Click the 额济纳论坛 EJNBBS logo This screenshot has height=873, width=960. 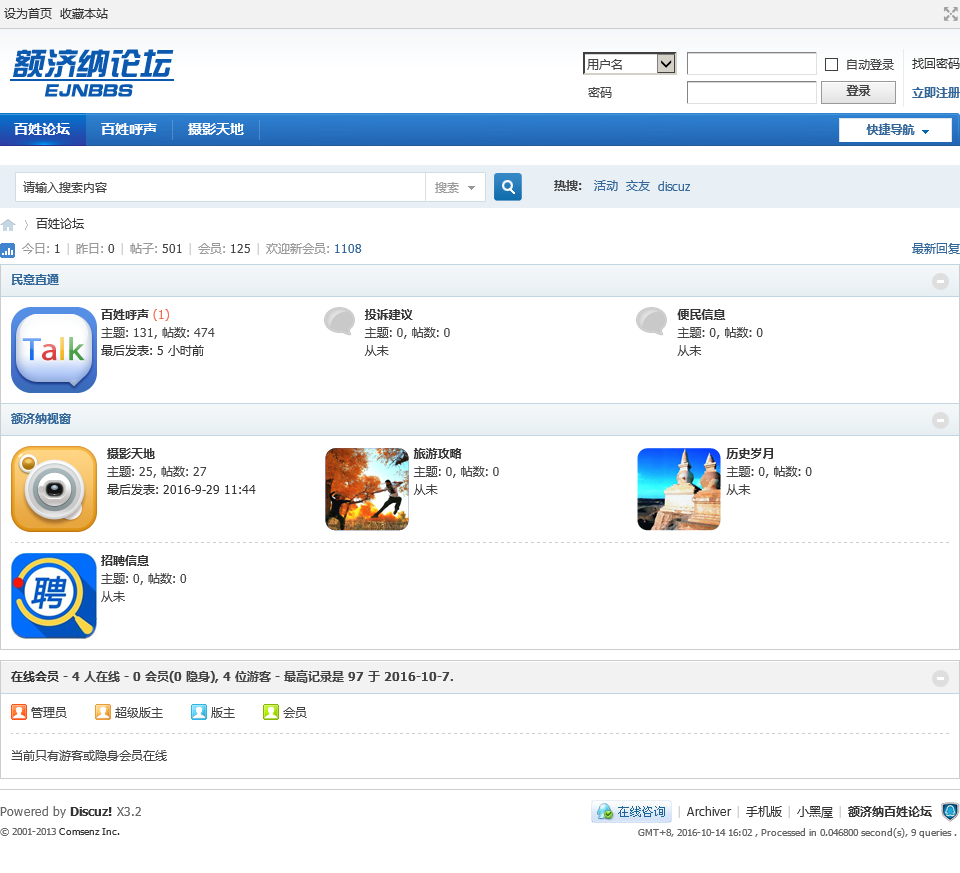tap(92, 73)
